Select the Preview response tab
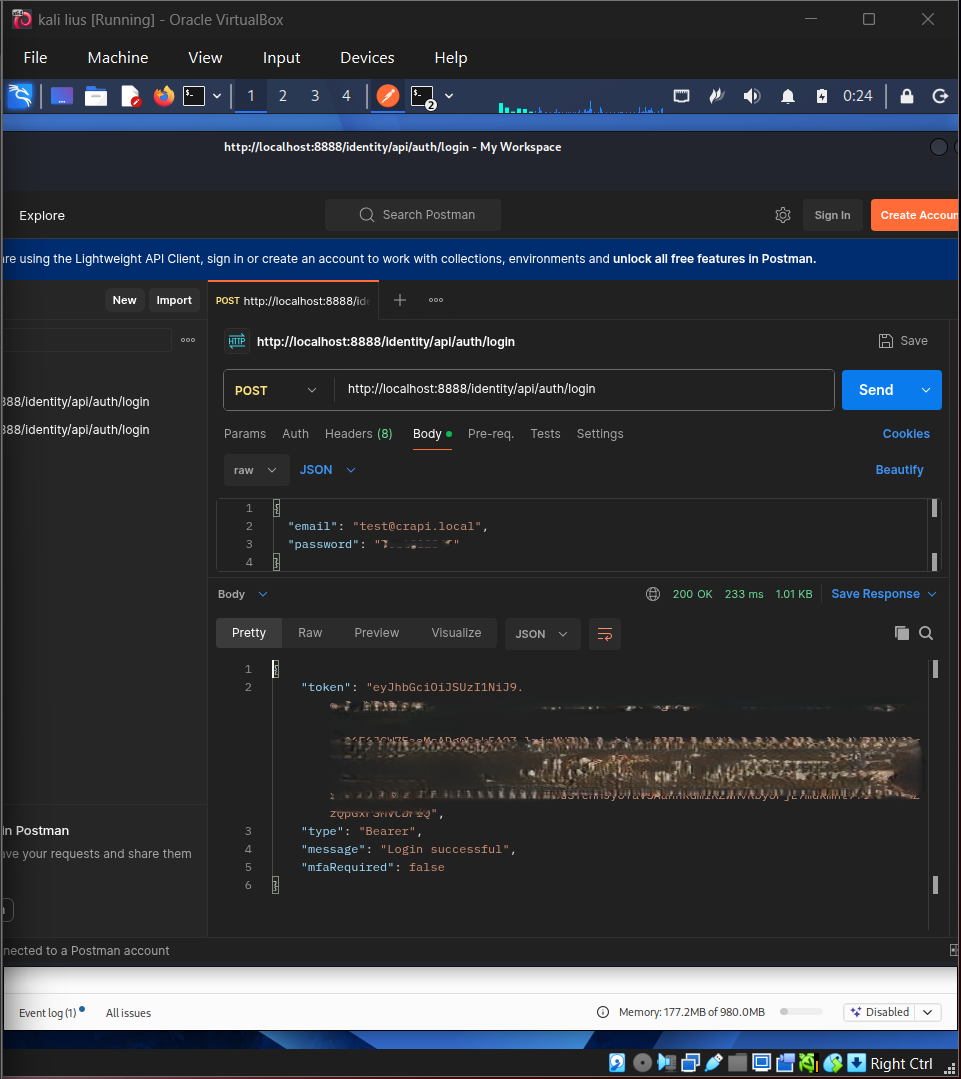The width and height of the screenshot is (961, 1079). tap(376, 633)
